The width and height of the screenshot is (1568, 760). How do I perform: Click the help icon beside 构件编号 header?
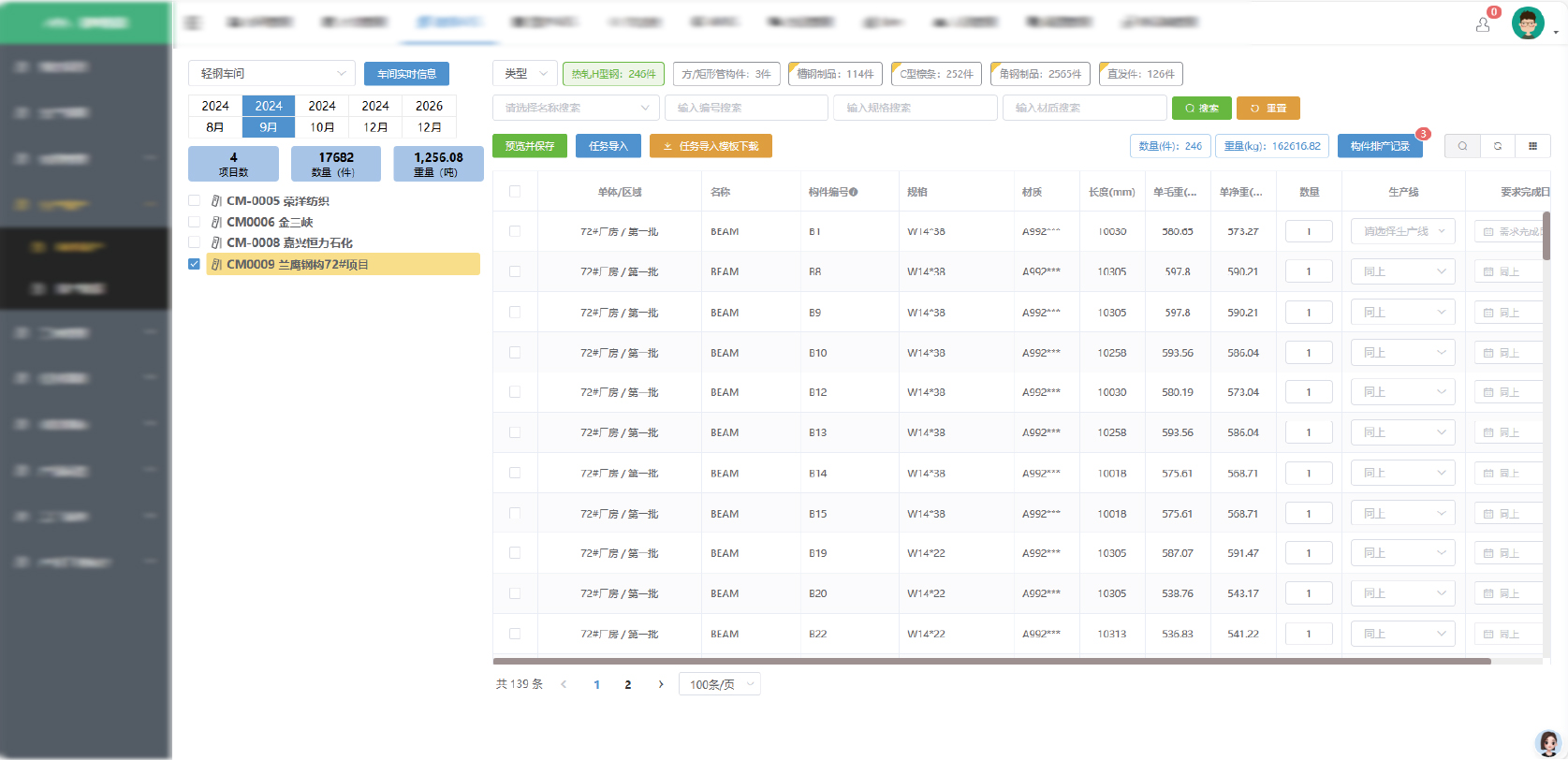[x=853, y=192]
